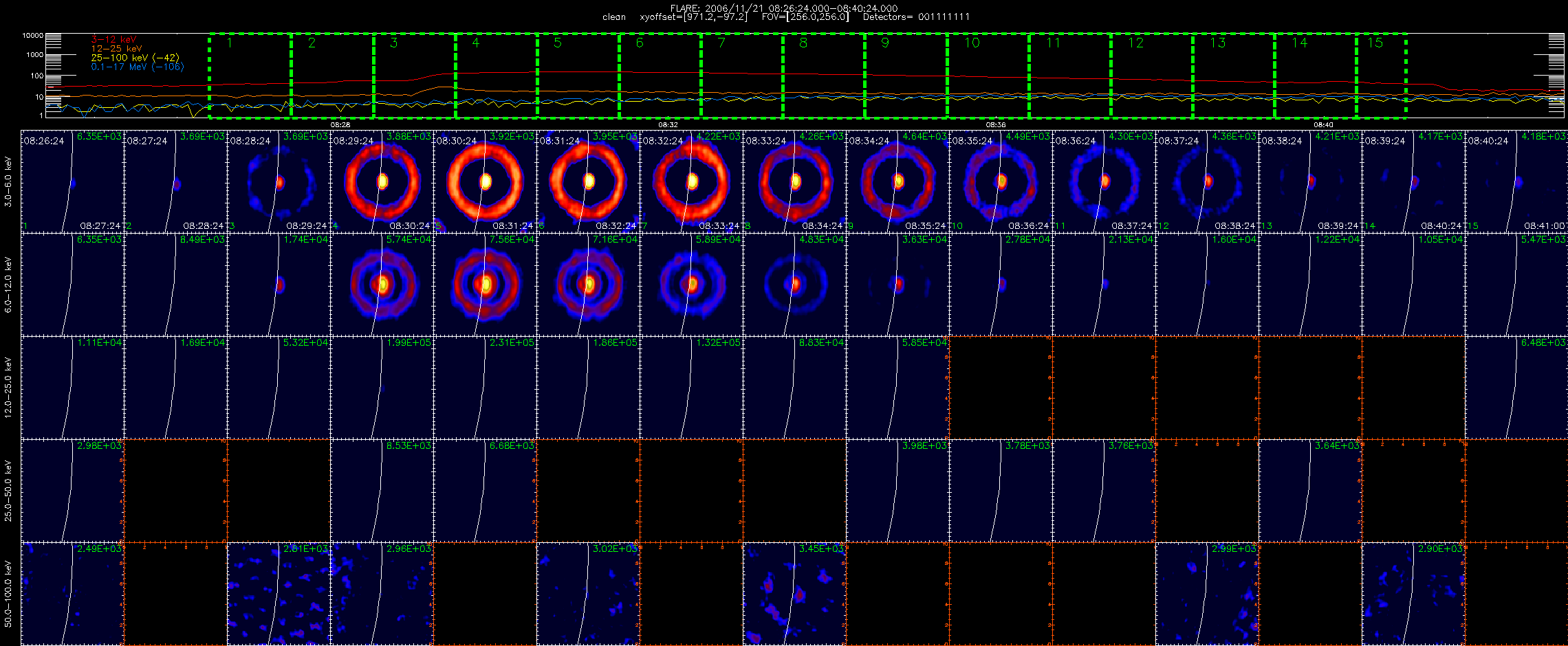Select interval 1 box in the light curve
Screen dimensions: 1568x646
tap(250, 76)
